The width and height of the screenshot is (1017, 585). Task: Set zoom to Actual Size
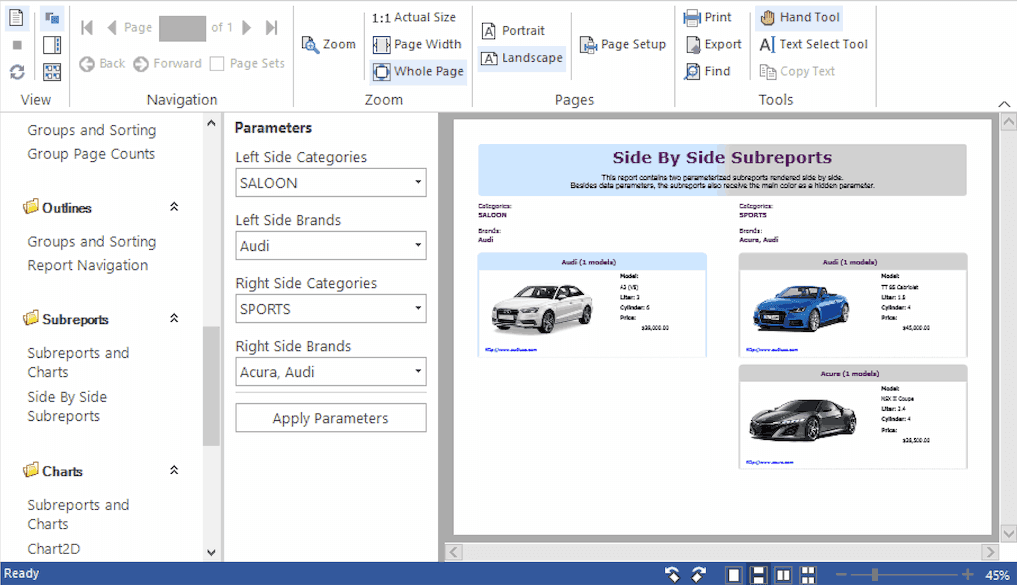click(414, 18)
